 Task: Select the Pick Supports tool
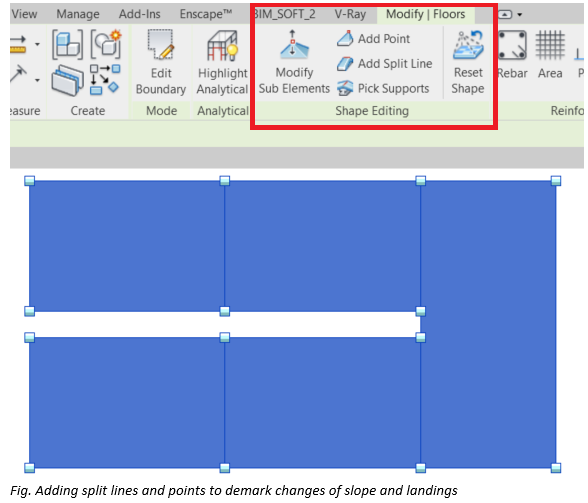point(383,89)
